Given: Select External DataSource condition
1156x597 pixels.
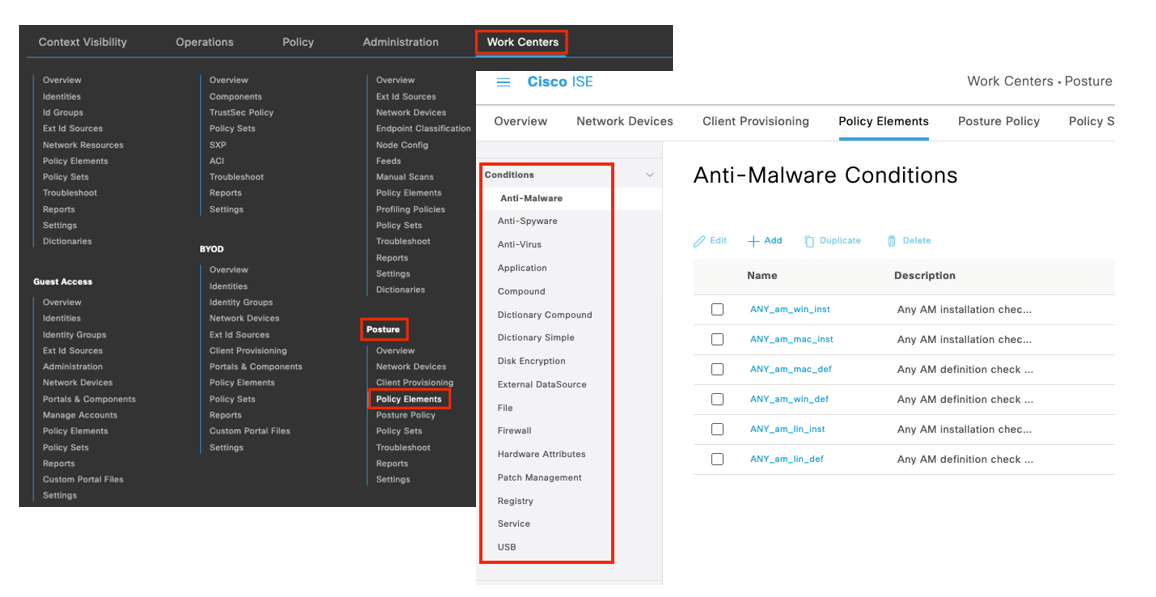Looking at the screenshot, I should pyautogui.click(x=542, y=385).
